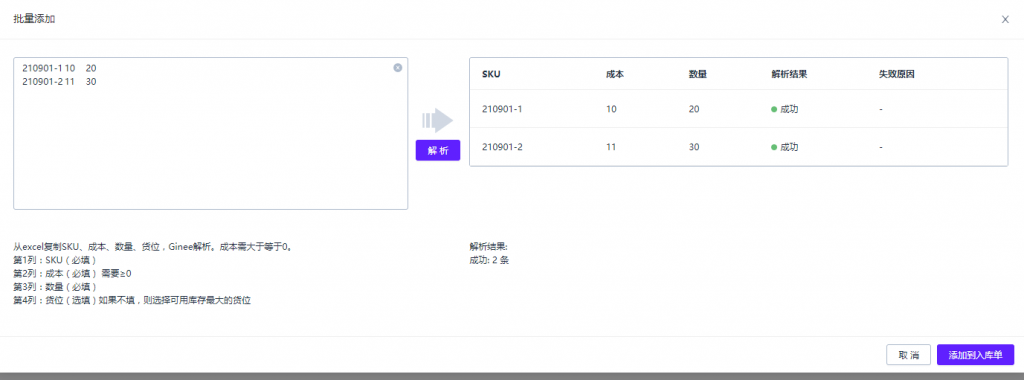The image size is (1024, 380).
Task: Click the green 成功 status dot for 210901-1
Action: point(774,110)
